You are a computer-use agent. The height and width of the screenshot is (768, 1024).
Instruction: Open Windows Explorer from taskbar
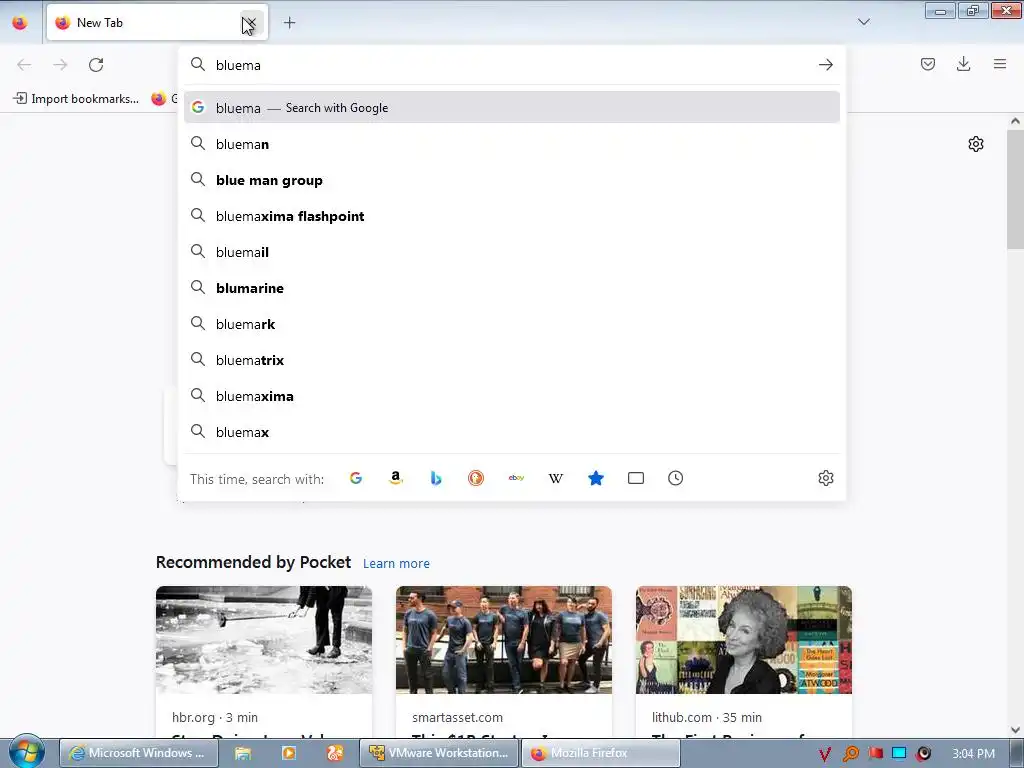pyautogui.click(x=243, y=753)
